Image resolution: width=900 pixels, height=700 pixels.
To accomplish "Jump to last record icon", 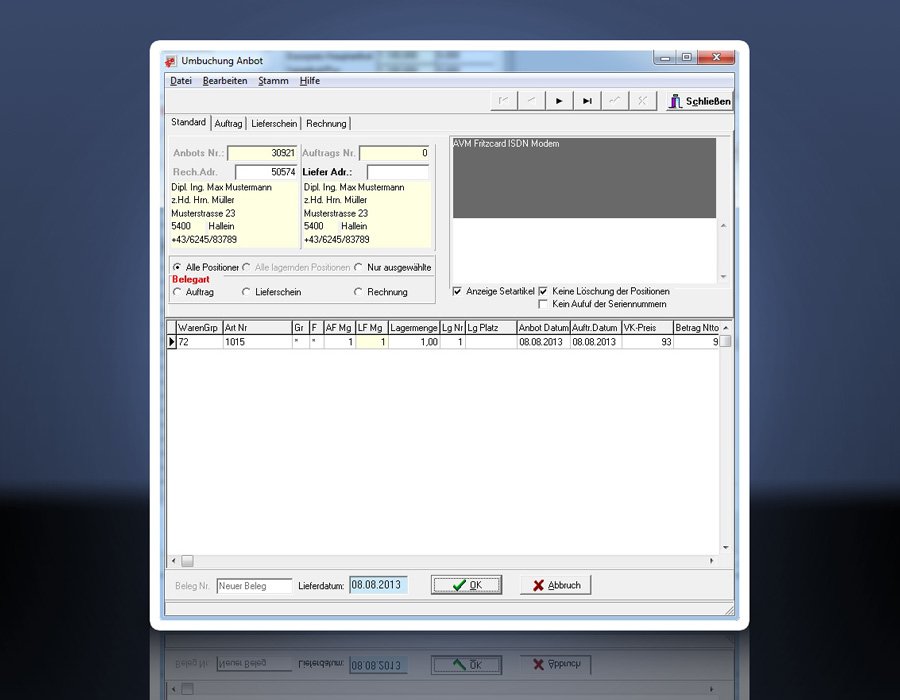I will (587, 101).
